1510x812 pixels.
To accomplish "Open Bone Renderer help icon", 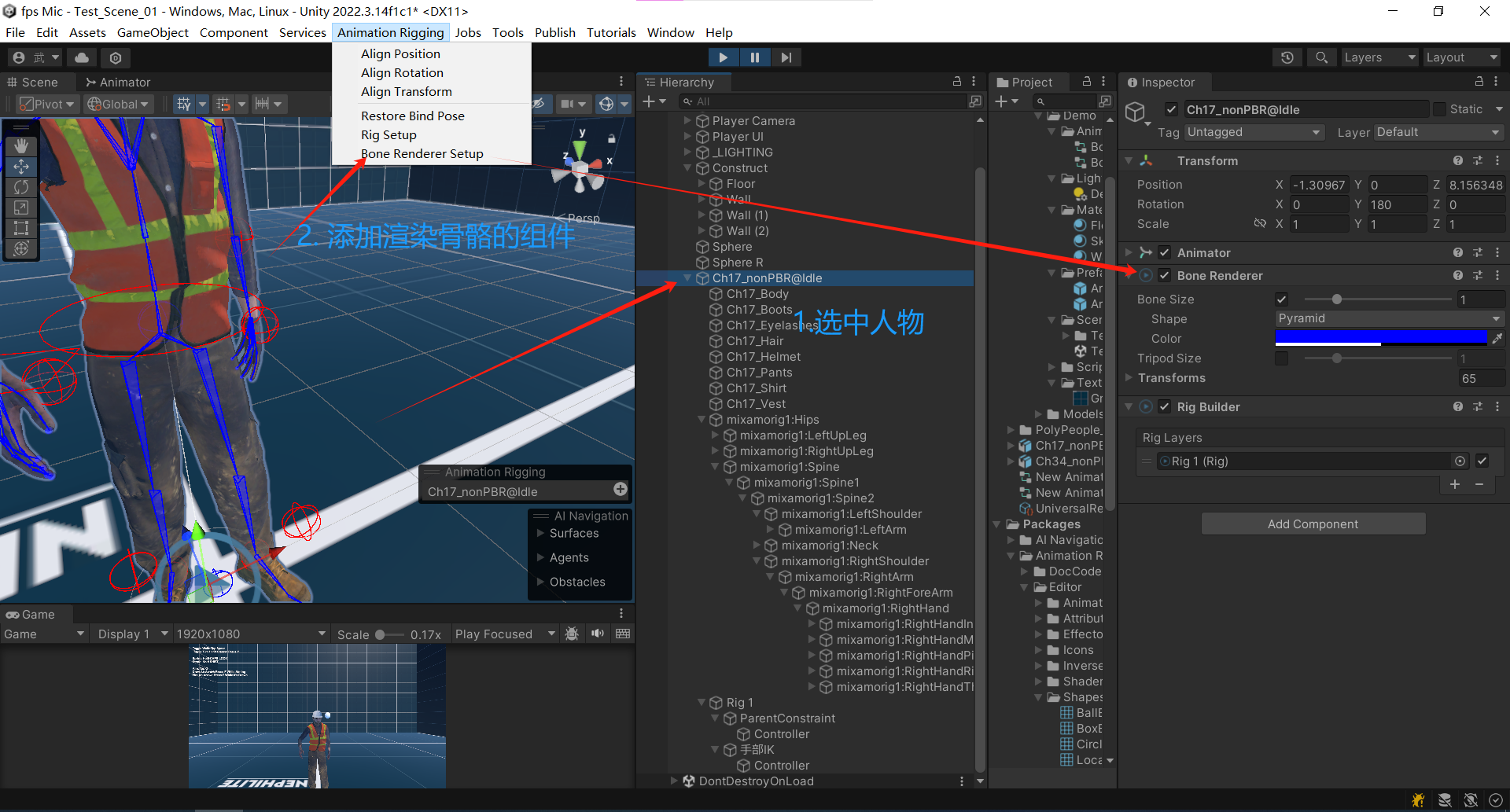I will pos(1458,276).
